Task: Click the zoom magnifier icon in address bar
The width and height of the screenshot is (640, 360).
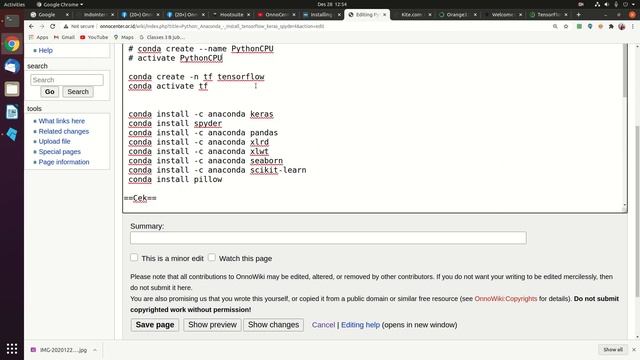Action: coord(555,27)
